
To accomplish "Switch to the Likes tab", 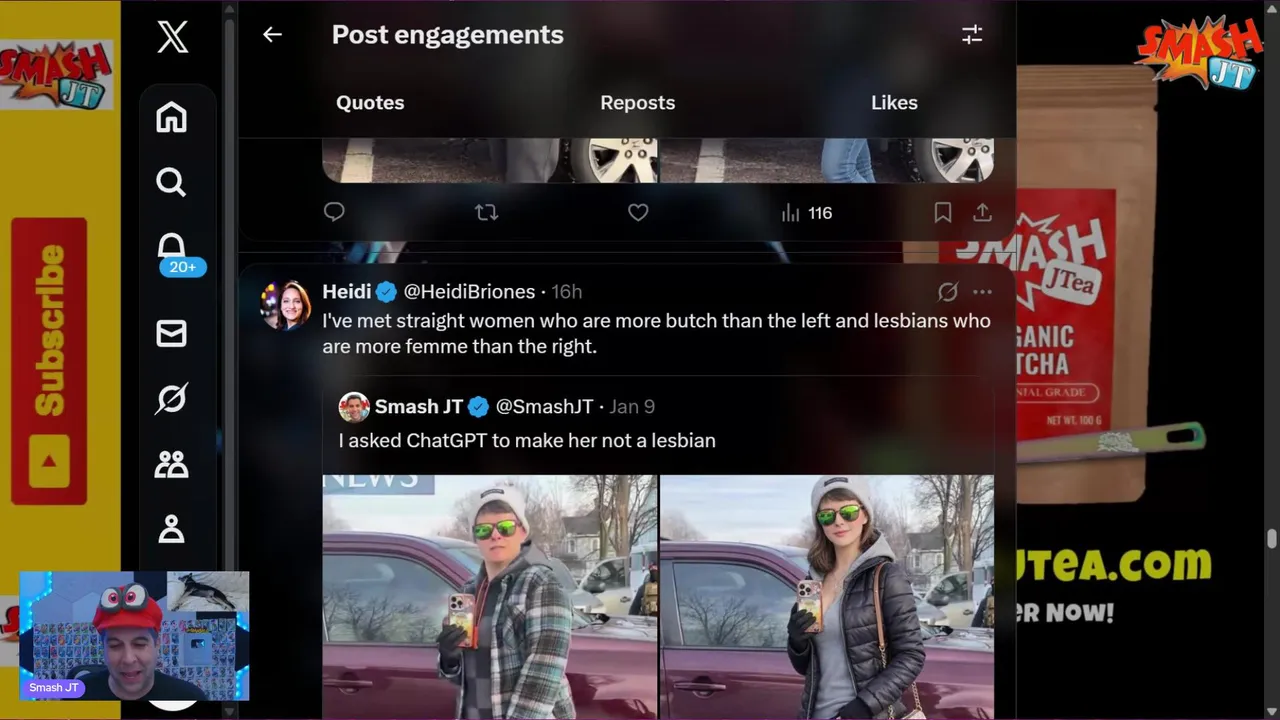I will click(x=894, y=103).
